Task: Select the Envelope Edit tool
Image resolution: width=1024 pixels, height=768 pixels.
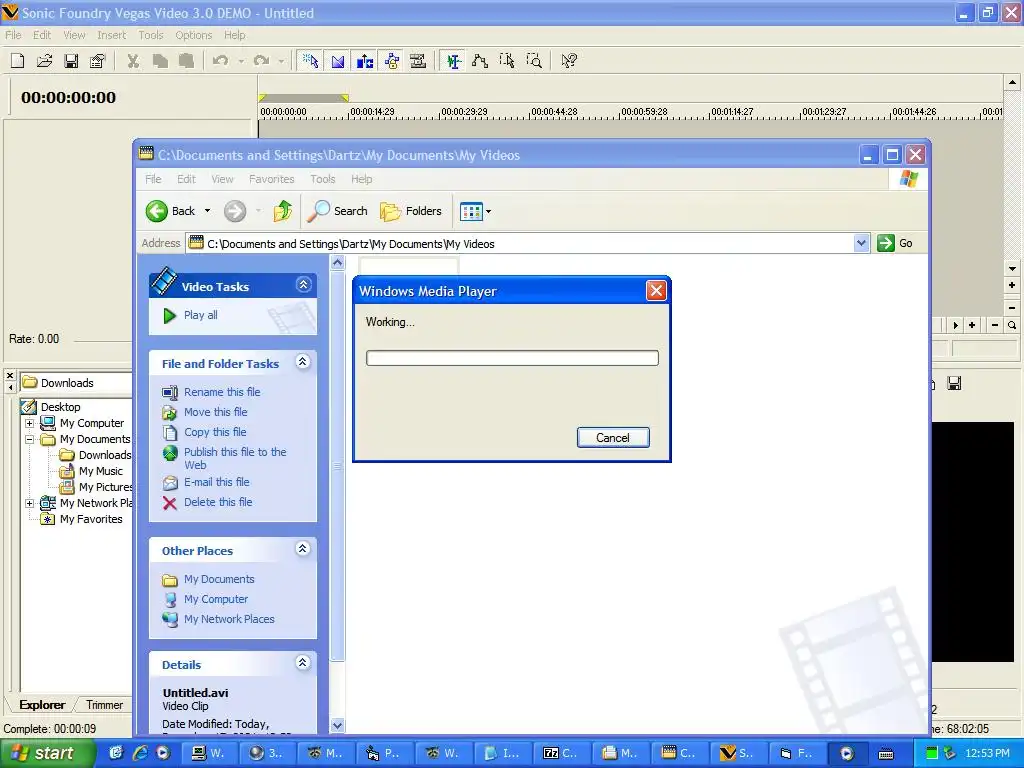Action: coord(480,61)
